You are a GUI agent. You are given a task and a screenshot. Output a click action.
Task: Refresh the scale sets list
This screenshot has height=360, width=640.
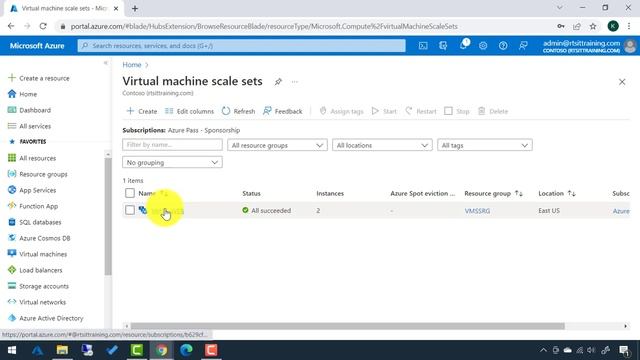point(238,111)
